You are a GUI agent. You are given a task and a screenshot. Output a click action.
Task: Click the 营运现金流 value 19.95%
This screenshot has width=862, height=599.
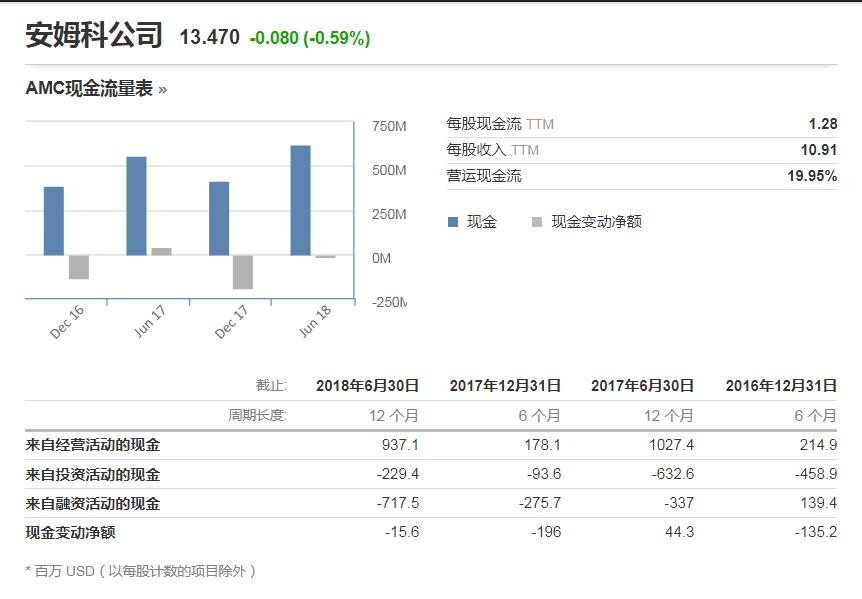813,176
